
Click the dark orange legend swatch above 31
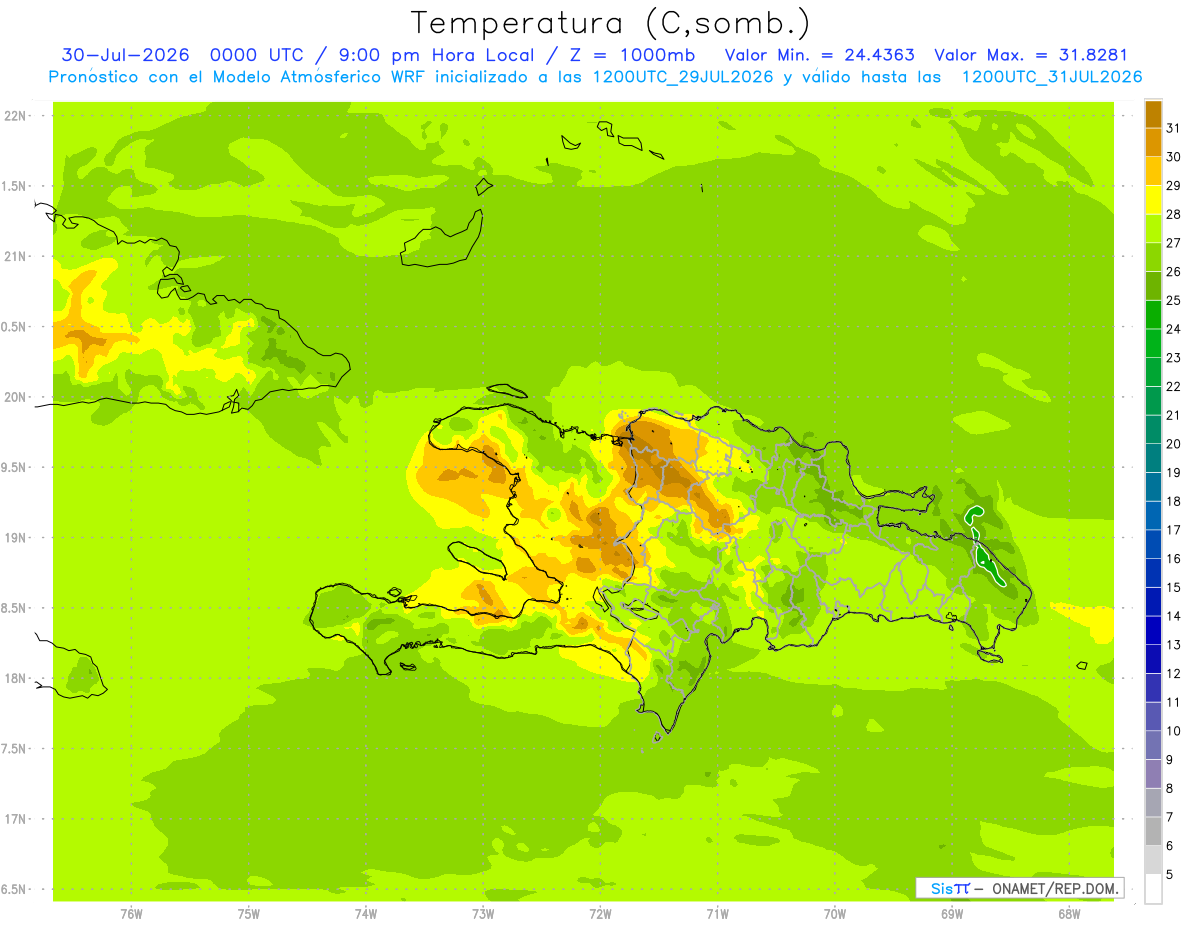tap(1153, 113)
